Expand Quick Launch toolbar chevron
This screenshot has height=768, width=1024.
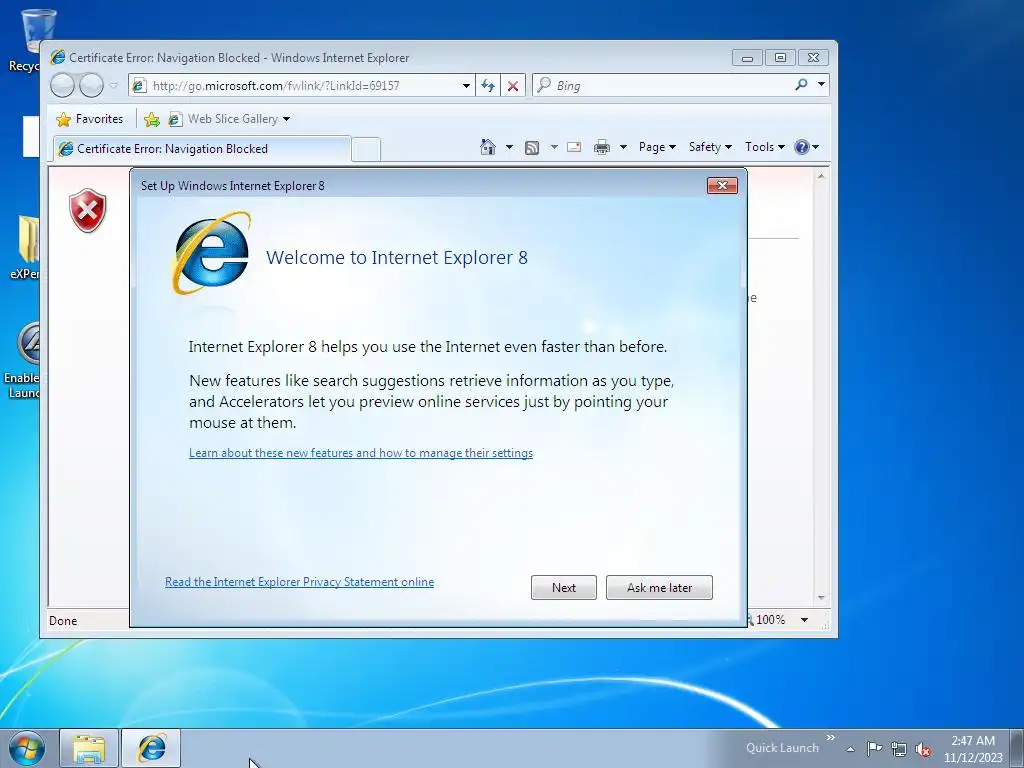point(831,738)
